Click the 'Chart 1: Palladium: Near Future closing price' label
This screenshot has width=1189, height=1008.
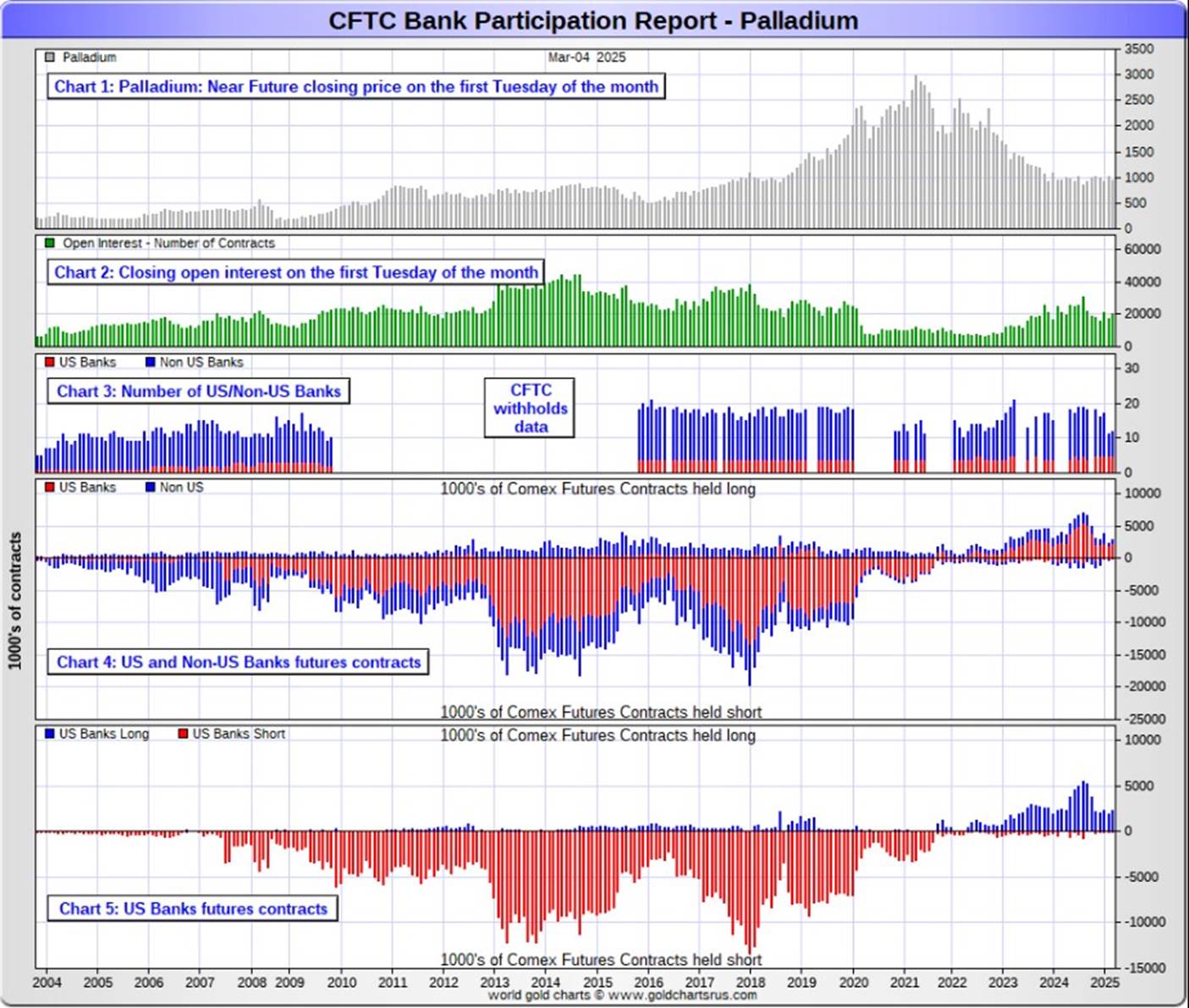(355, 86)
